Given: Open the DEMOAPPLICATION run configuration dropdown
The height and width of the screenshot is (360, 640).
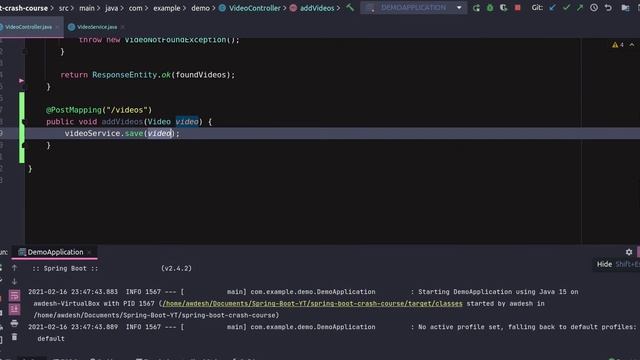Looking at the screenshot, I should (414, 8).
